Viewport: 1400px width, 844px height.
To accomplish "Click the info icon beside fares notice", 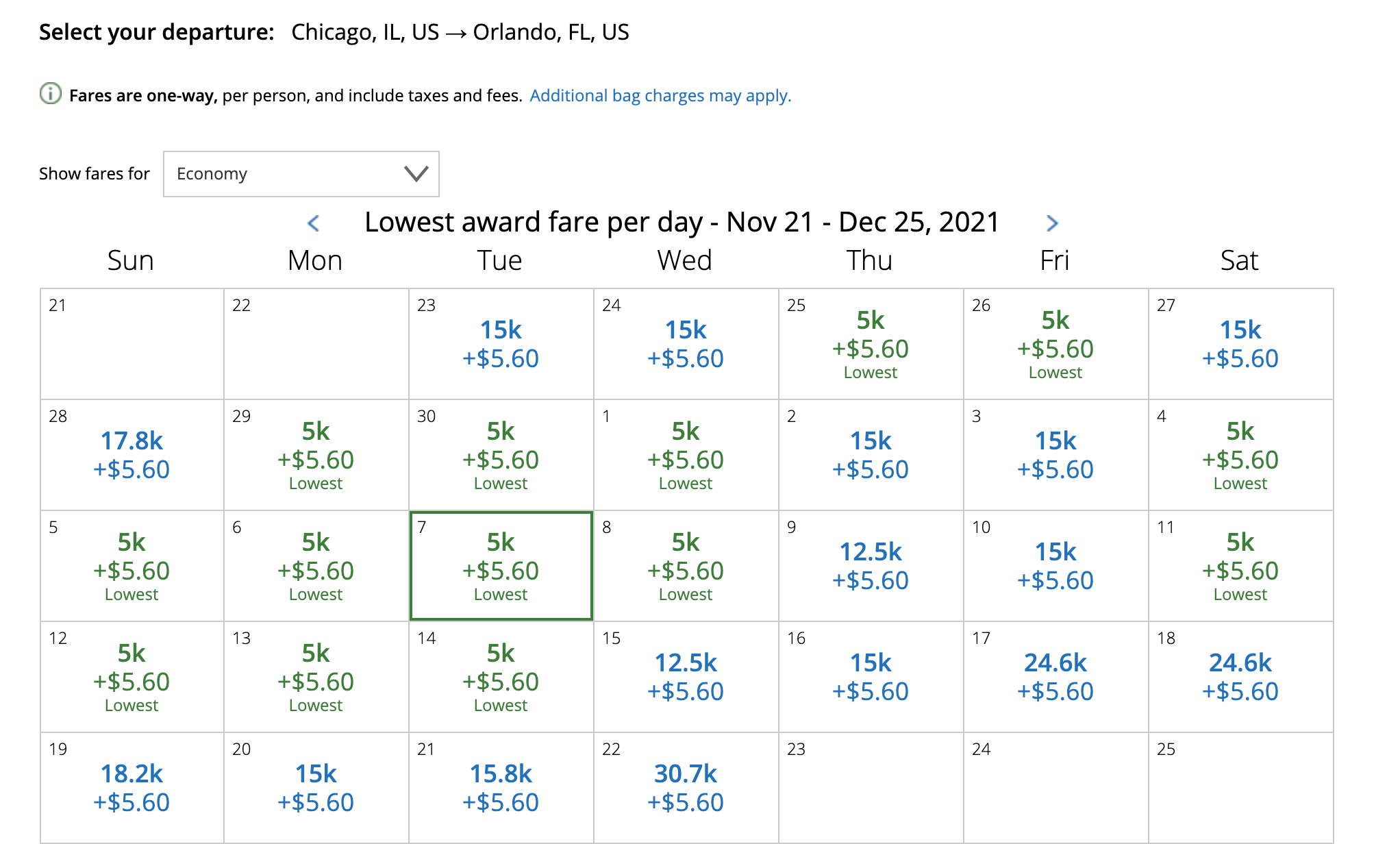I will (50, 94).
